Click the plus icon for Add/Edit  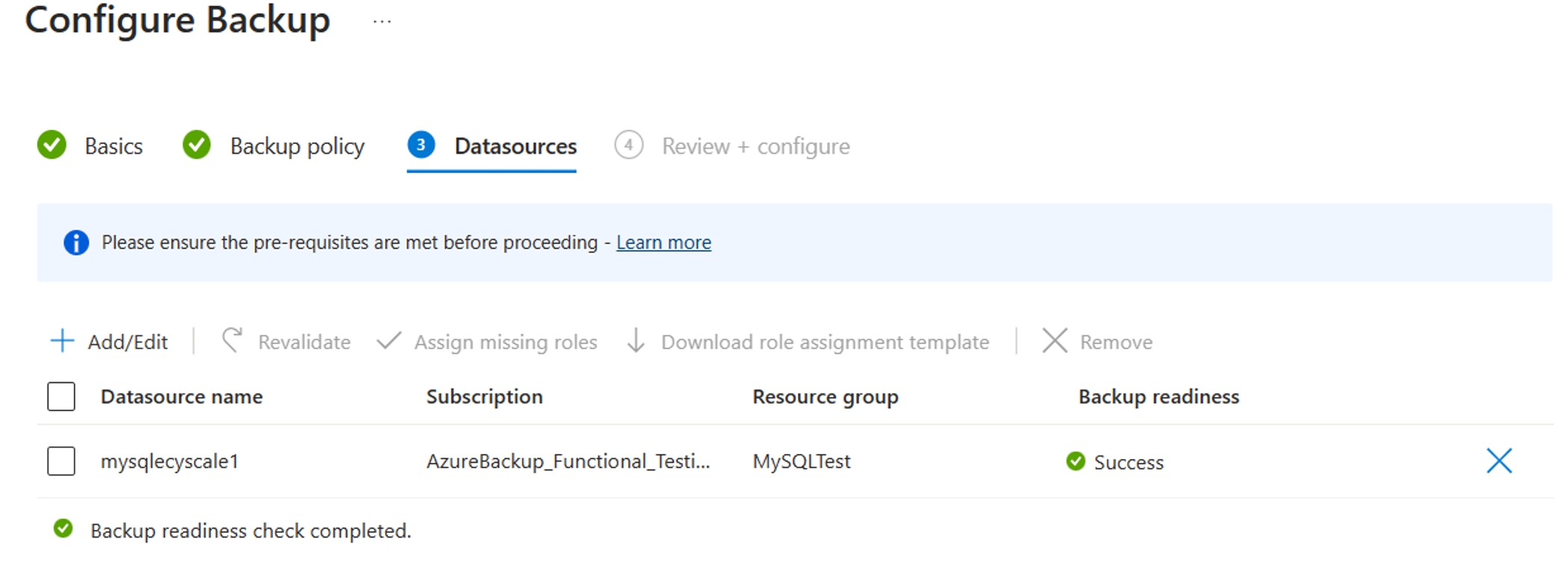pos(62,341)
